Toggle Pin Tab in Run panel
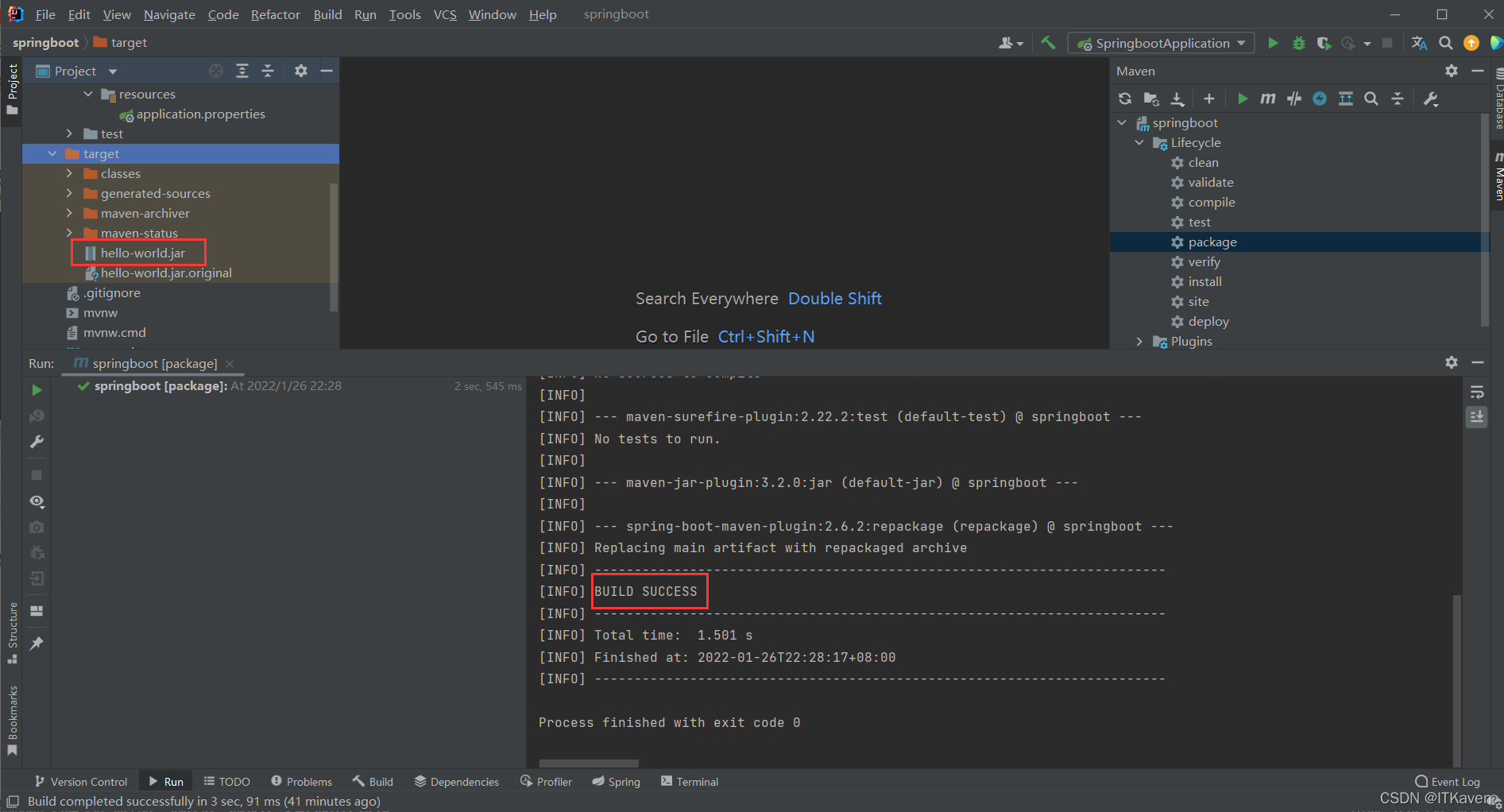Screen dimensions: 1504x812 37,644
